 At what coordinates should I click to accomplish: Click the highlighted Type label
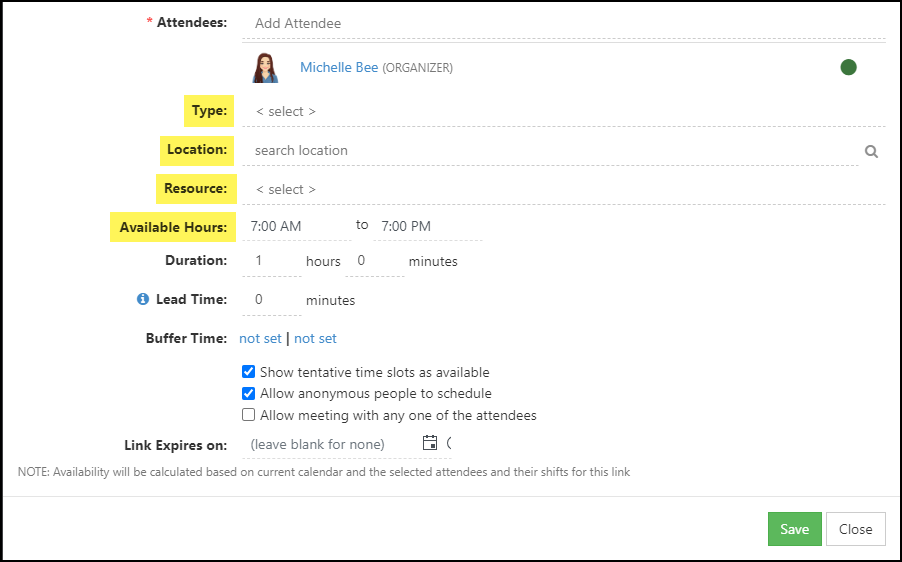click(209, 110)
